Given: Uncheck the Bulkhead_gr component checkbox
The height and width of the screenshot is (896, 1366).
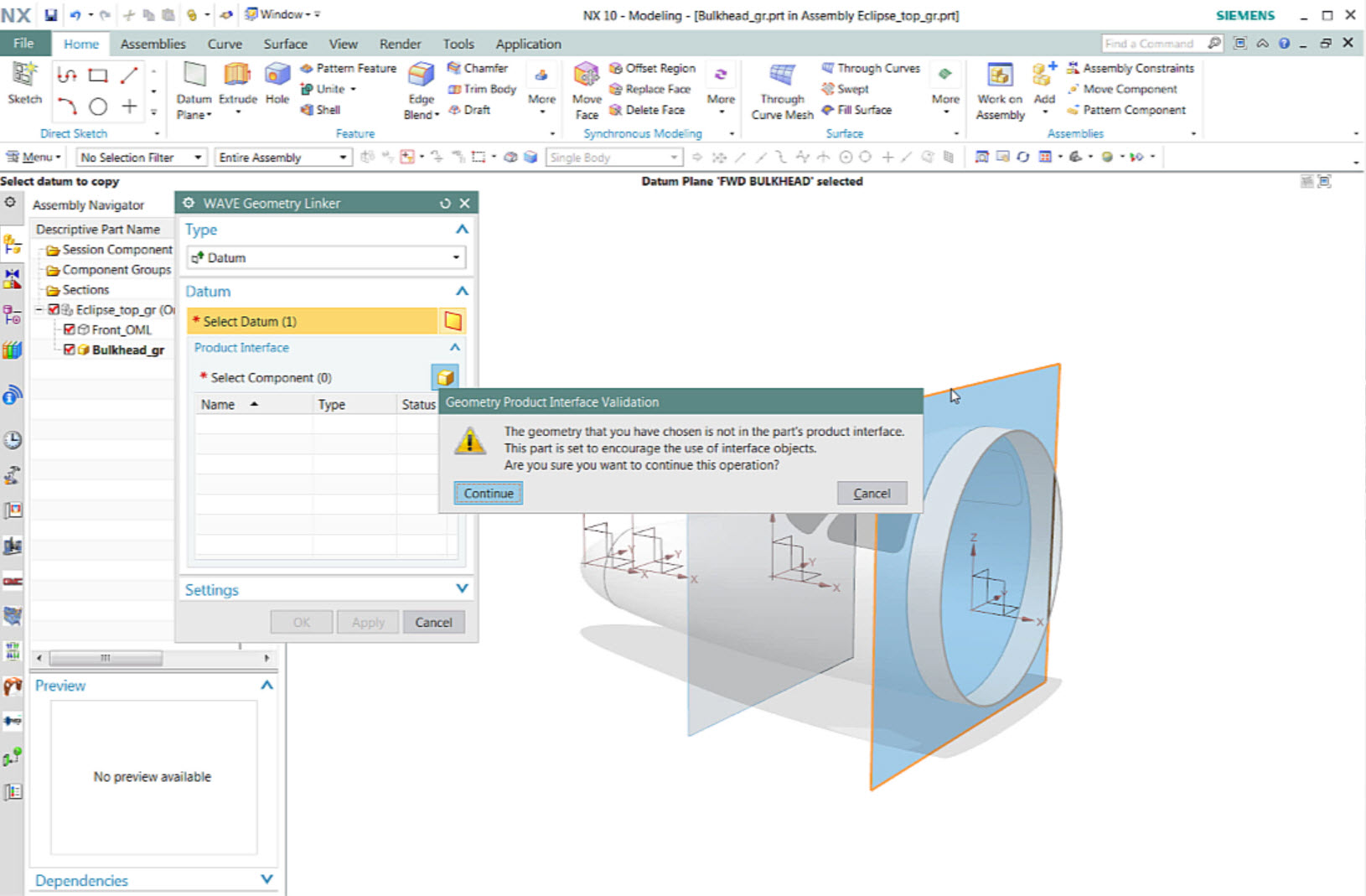Looking at the screenshot, I should (70, 350).
